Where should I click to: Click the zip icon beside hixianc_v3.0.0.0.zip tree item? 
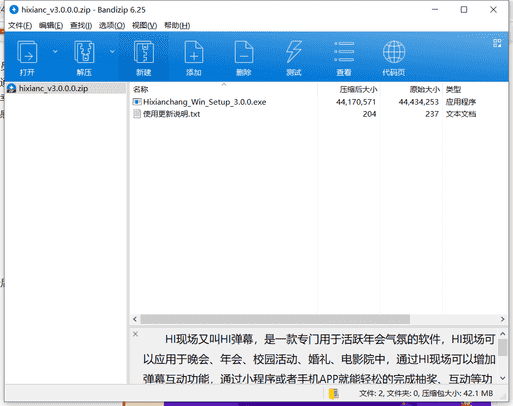tap(12, 88)
